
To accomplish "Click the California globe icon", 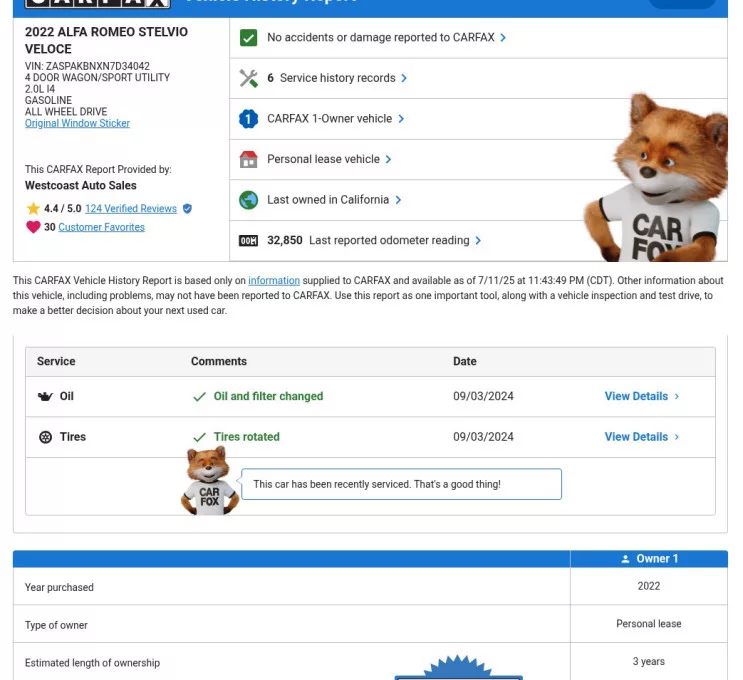I will coord(249,200).
